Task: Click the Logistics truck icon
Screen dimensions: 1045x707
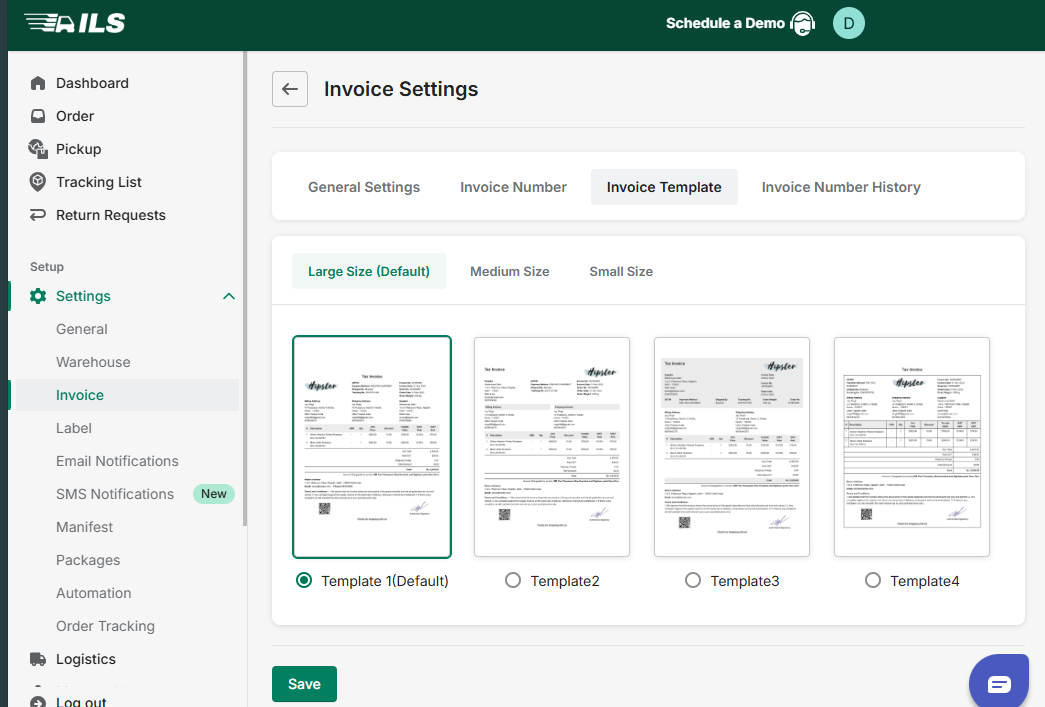Action: coord(38,659)
